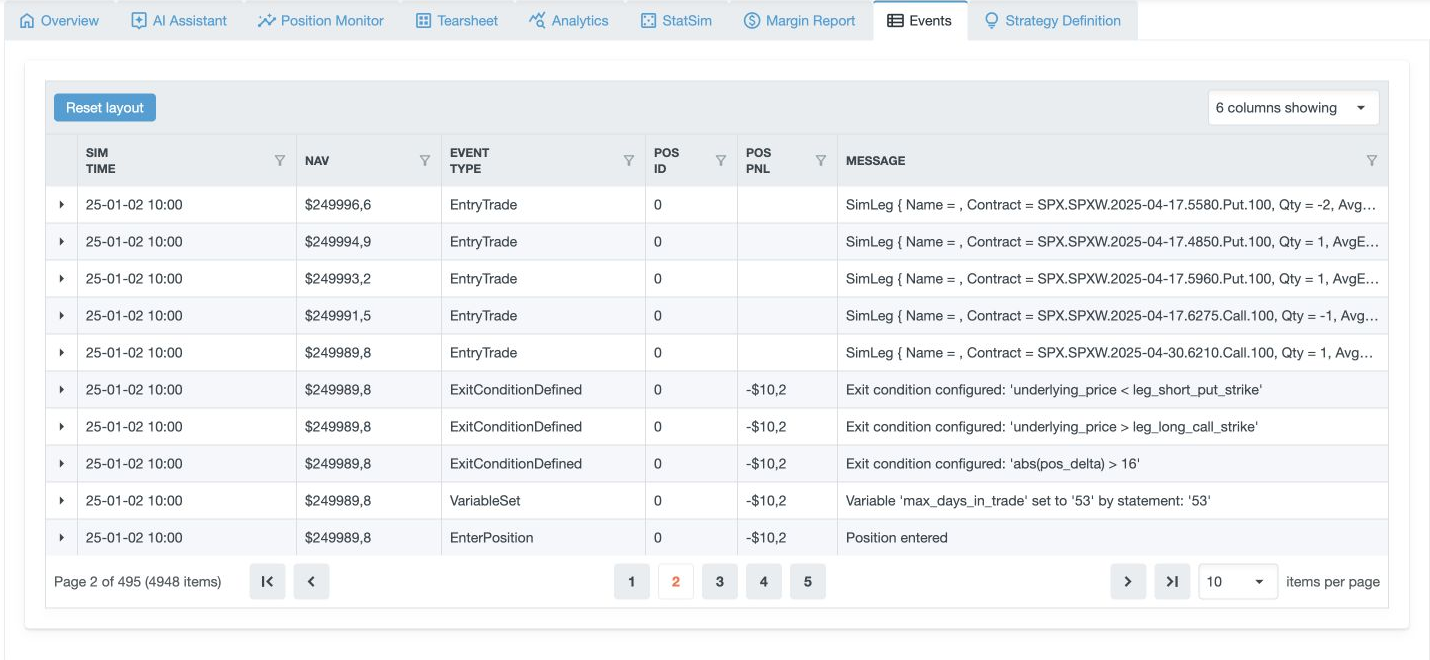Open the Analytics tab

[x=568, y=20]
